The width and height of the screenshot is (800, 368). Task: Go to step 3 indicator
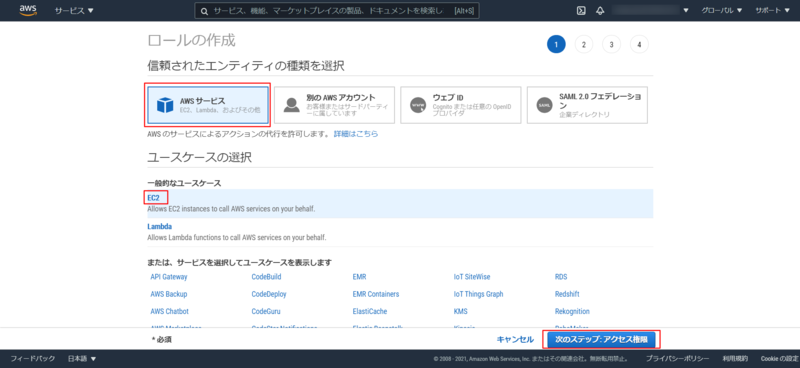click(x=611, y=45)
